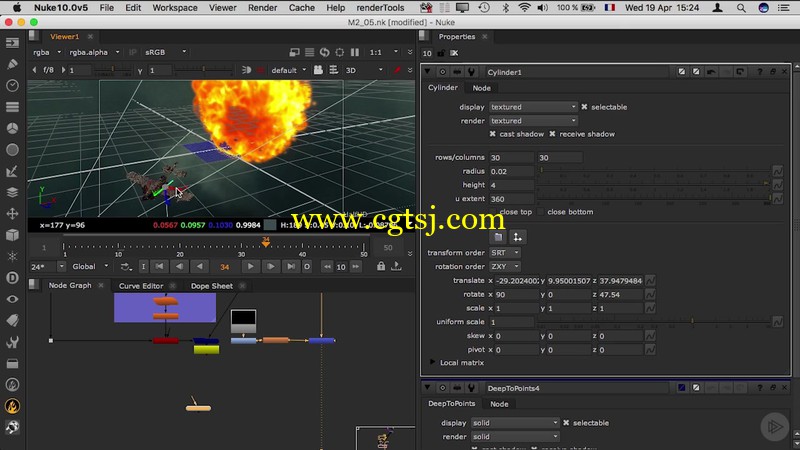Screen dimensions: 800x450
Task: Open animation menu for rotate row
Action: point(650,294)
